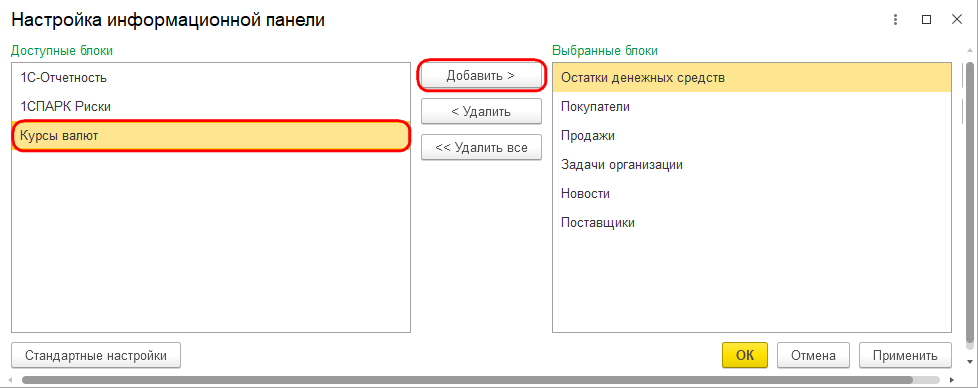Confirm with the yellow ОК button
978x388 pixels.
coord(745,356)
